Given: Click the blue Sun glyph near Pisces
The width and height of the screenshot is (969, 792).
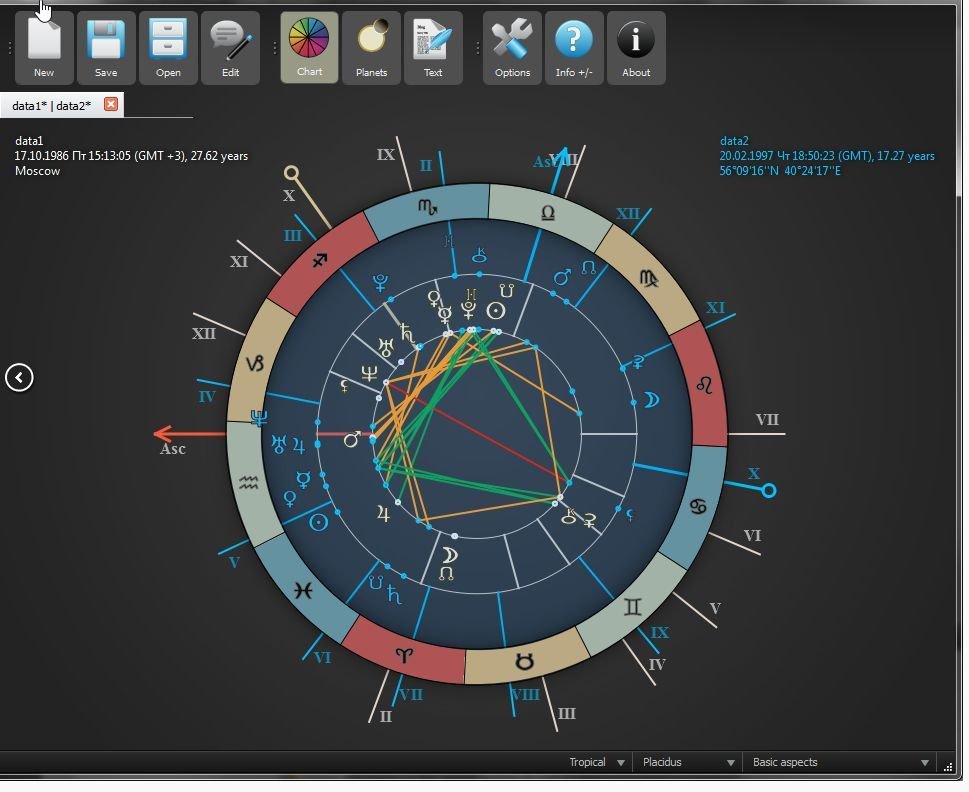Looking at the screenshot, I should coord(319,523).
